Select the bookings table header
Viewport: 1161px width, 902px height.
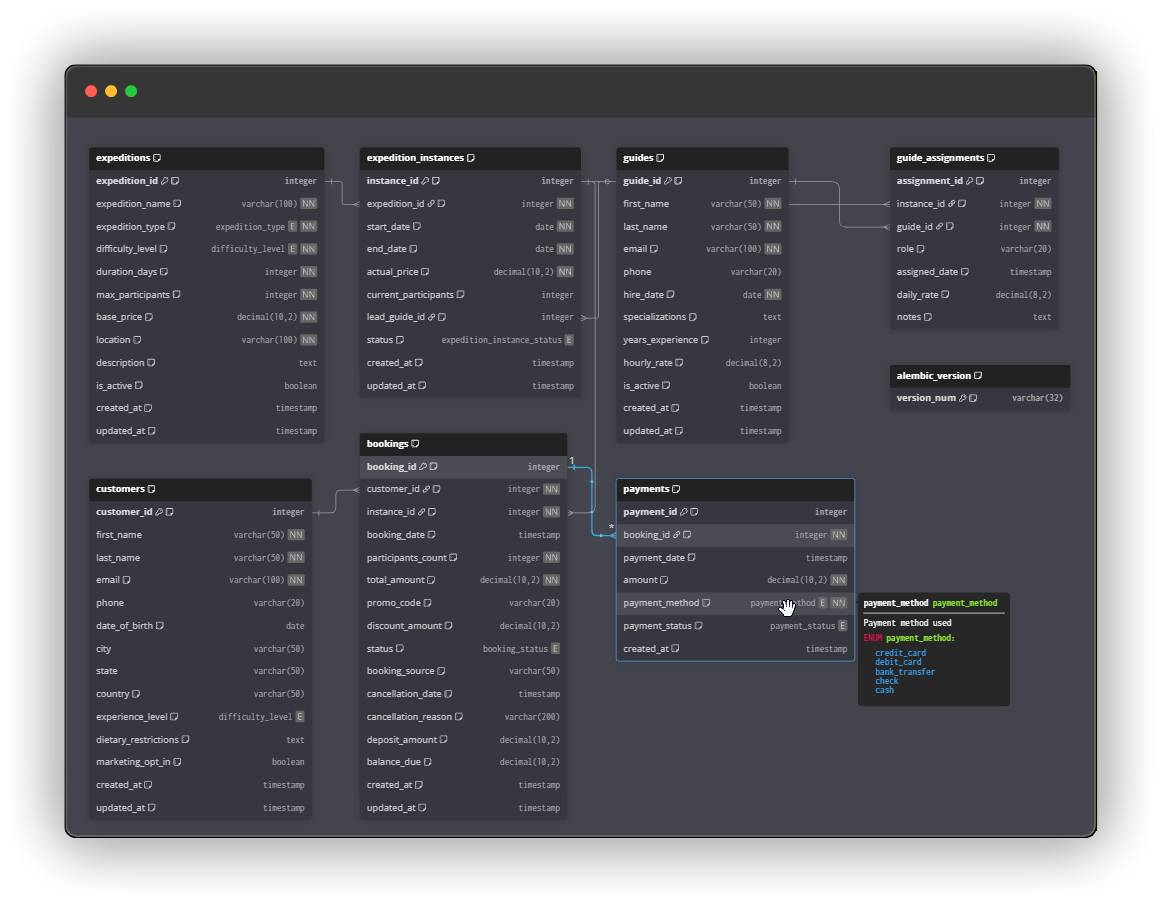click(x=463, y=444)
